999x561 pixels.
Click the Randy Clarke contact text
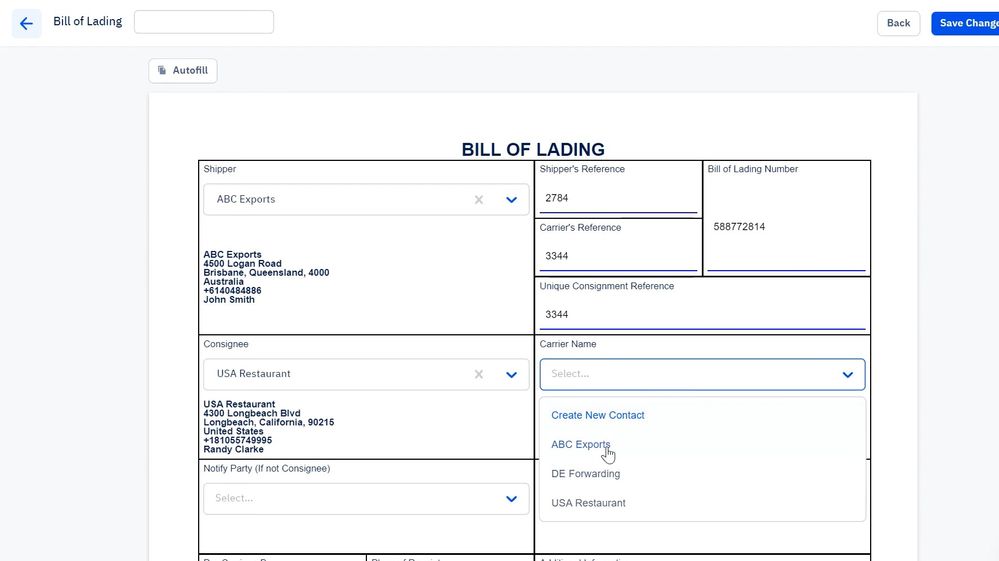pyautogui.click(x=233, y=450)
